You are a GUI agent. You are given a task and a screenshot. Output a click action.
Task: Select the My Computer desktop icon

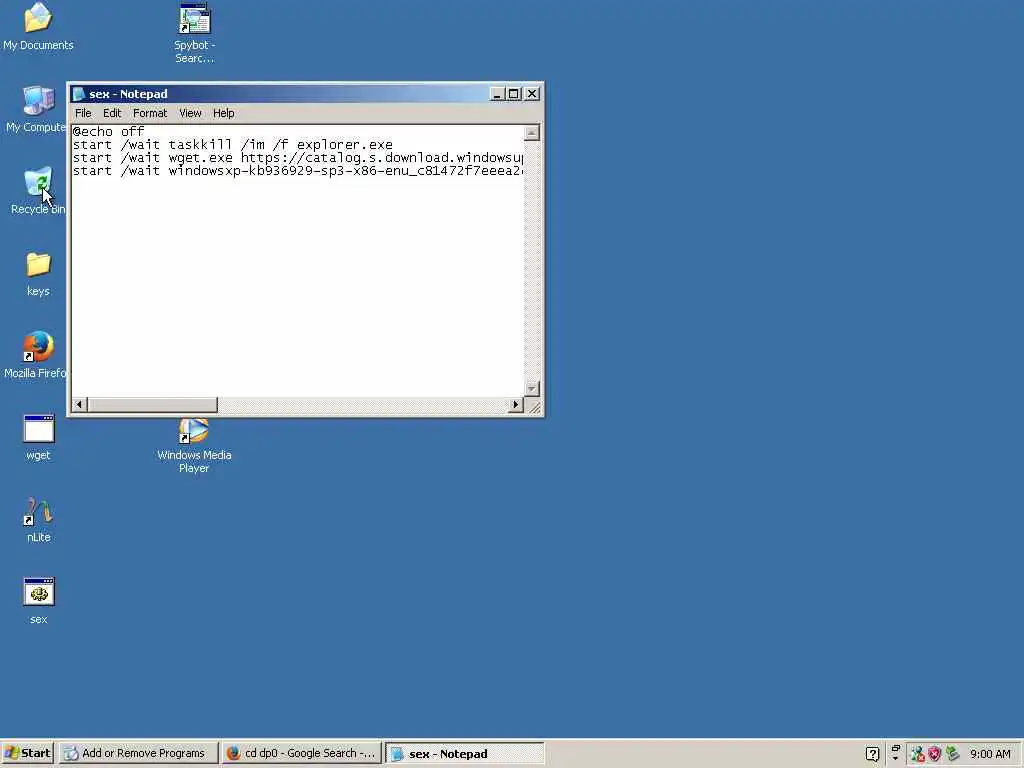38,110
